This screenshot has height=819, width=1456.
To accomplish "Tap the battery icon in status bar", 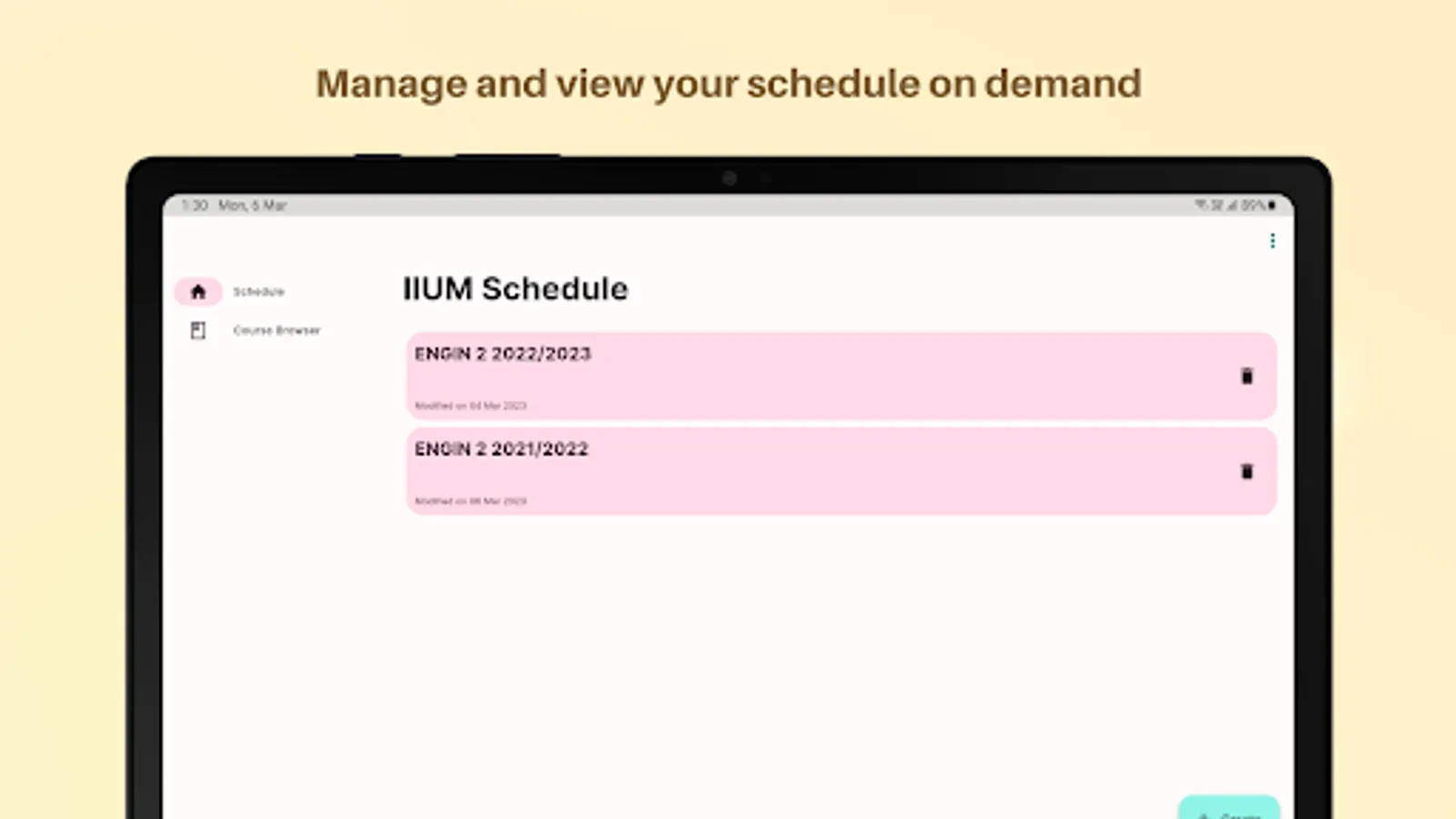I will 1272,206.
